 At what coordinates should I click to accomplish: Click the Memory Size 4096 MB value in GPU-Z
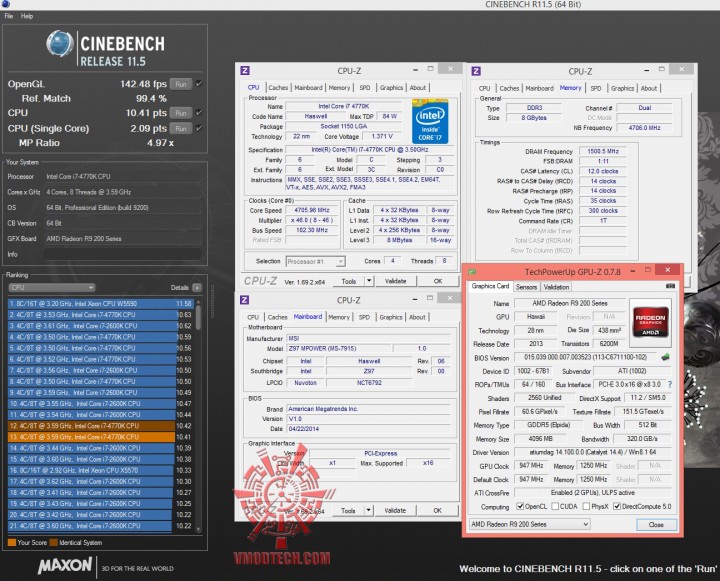[540, 439]
